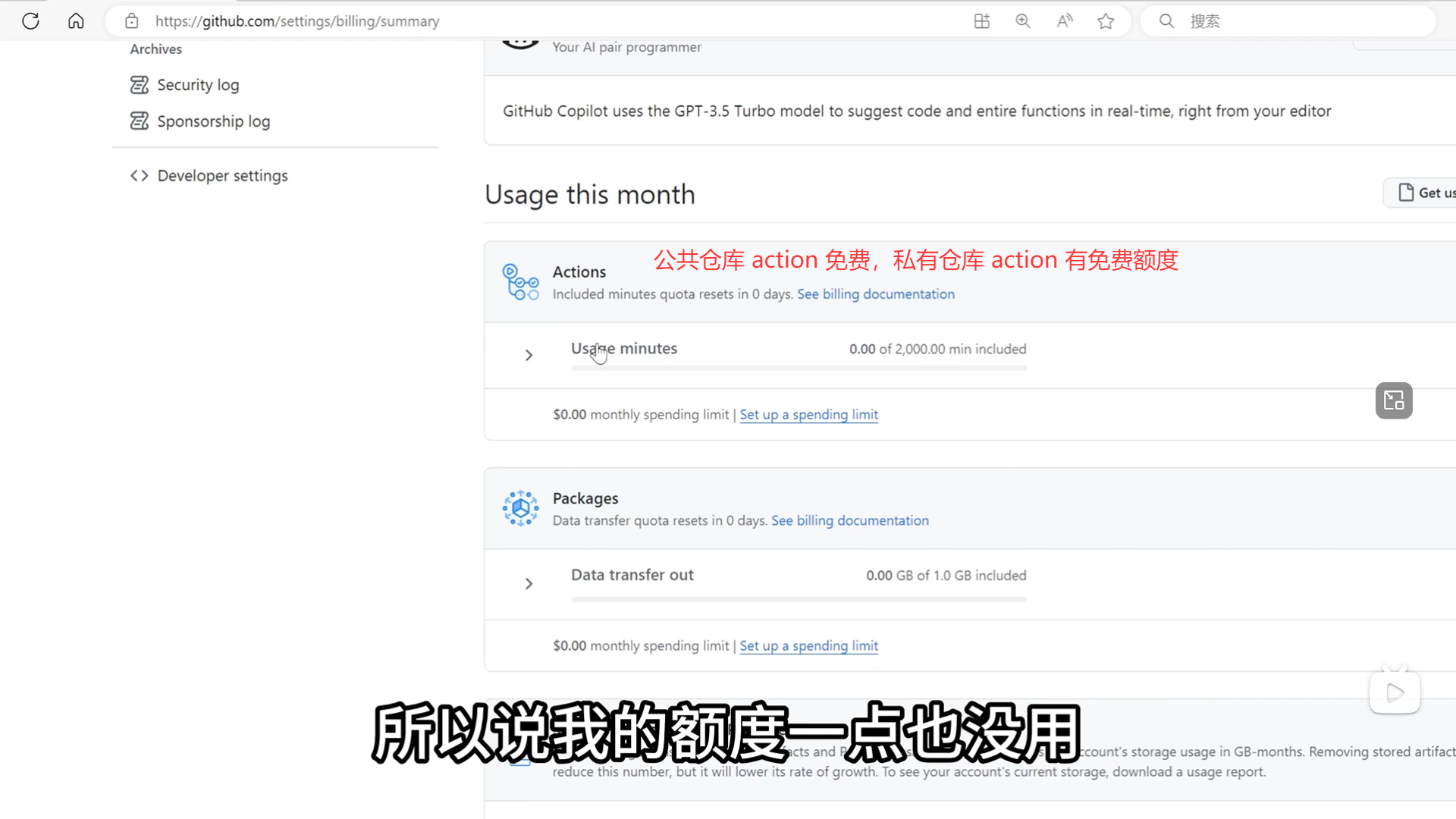Open the browser apps grid icon

coord(982,21)
